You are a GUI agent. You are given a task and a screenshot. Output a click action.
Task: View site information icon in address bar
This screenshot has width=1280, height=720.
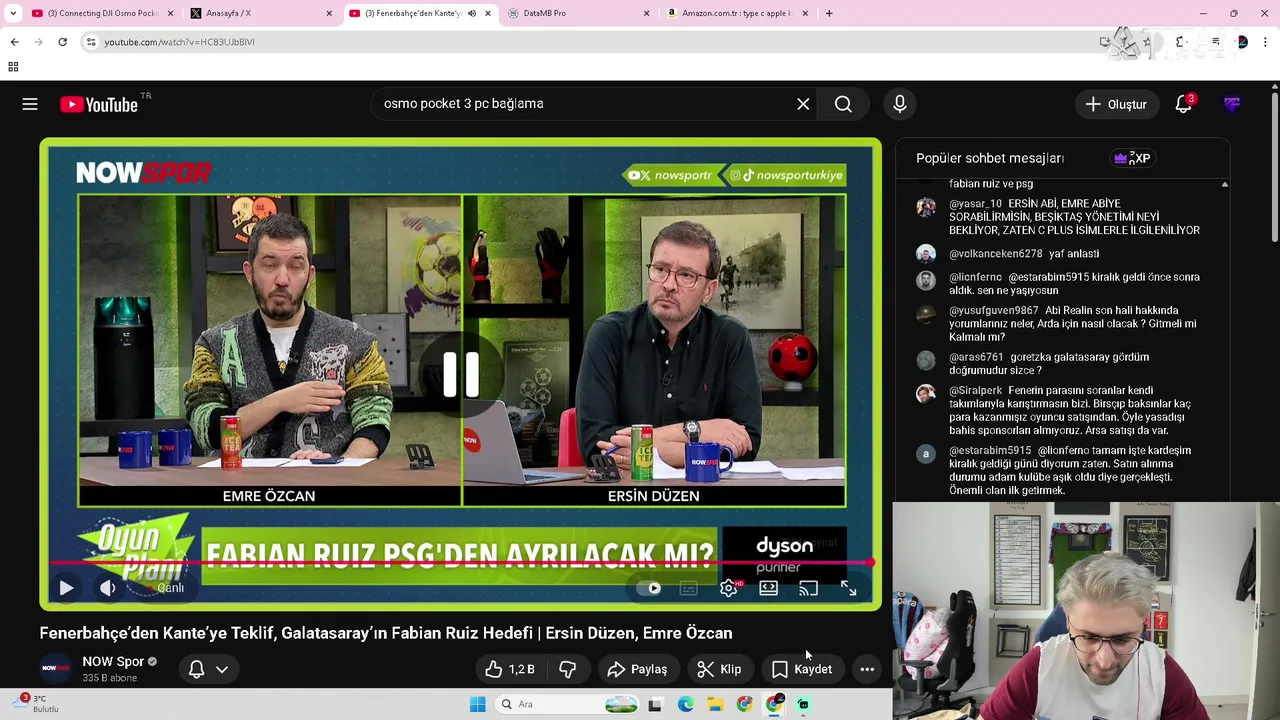(x=91, y=42)
